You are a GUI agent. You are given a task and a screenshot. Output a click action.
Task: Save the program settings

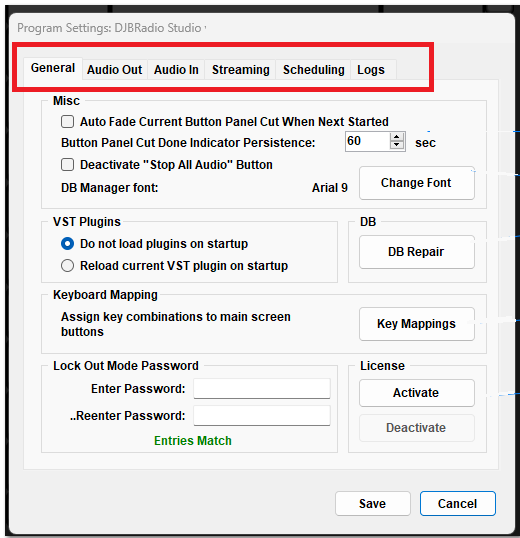coord(373,503)
